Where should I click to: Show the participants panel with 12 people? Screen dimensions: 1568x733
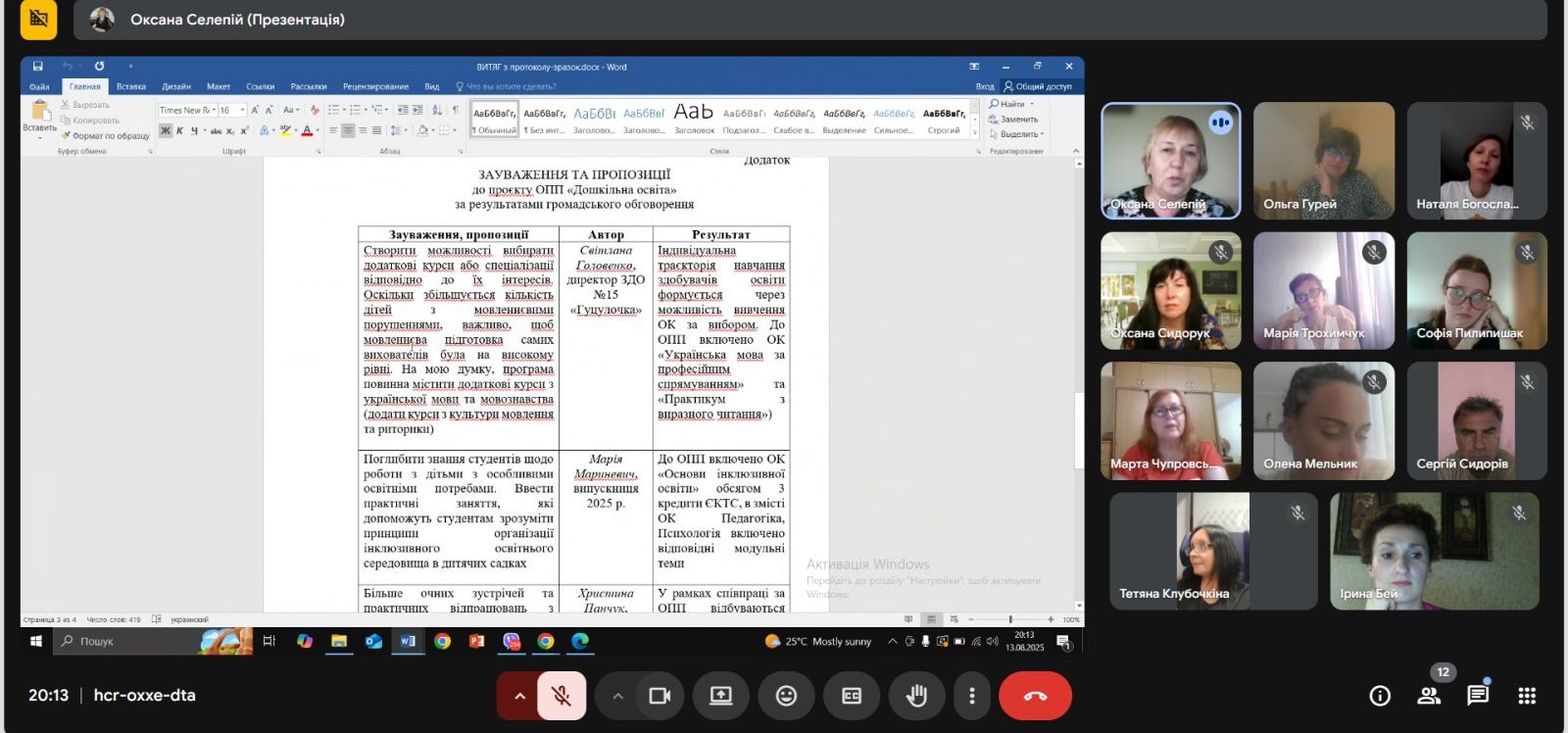[1429, 696]
